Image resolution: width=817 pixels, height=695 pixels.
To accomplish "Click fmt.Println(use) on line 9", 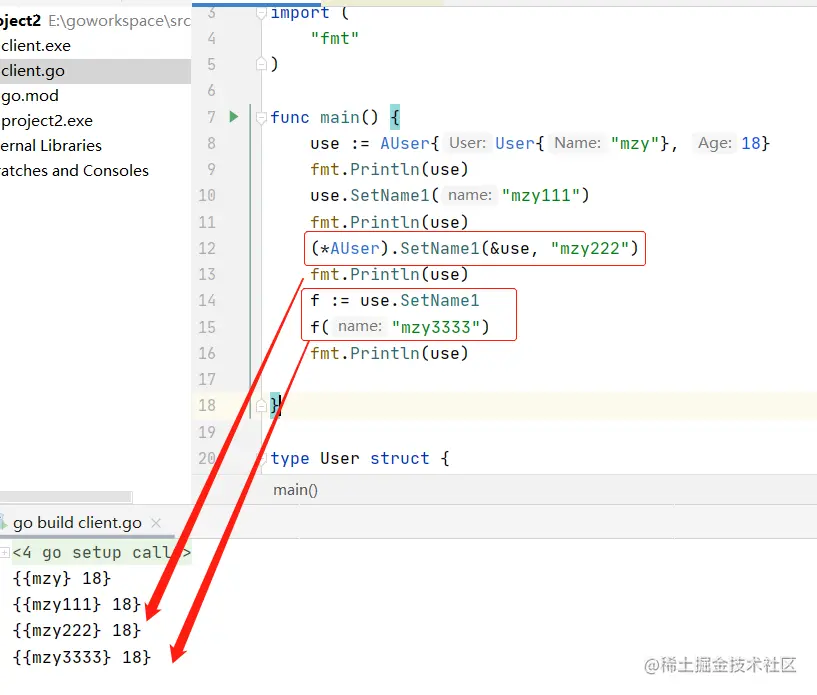I will click(389, 169).
